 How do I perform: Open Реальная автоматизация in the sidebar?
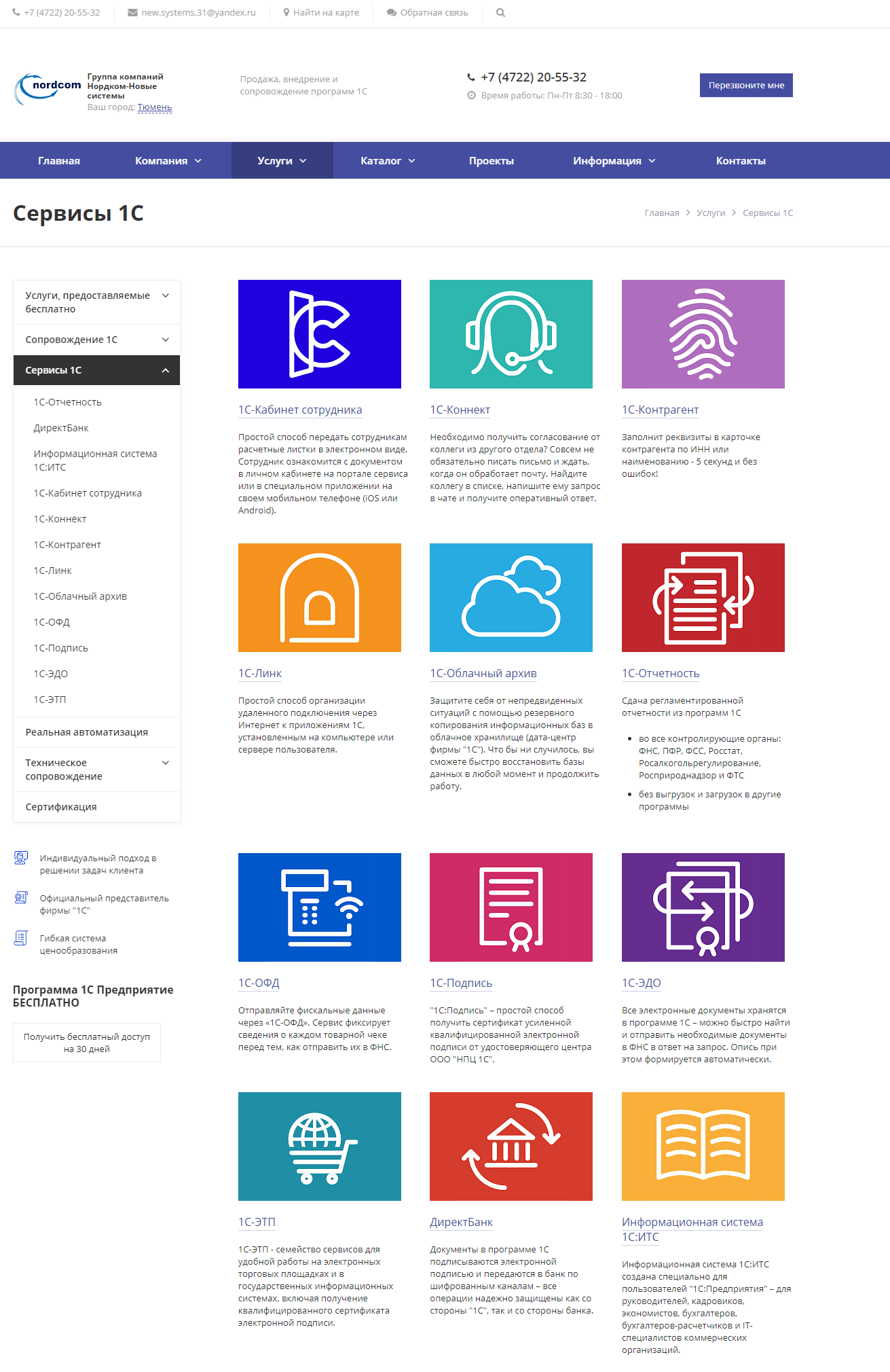87,732
